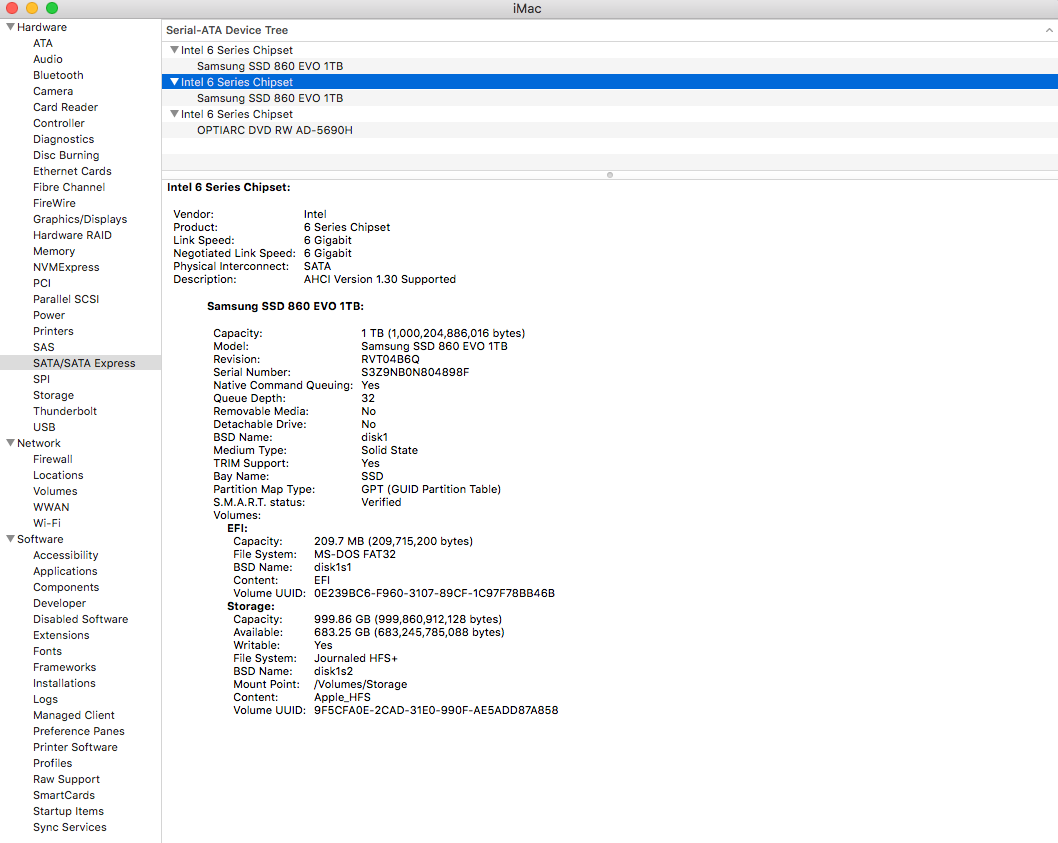Select FireWire in the sidebar
Image resolution: width=1058 pixels, height=843 pixels.
(x=54, y=203)
